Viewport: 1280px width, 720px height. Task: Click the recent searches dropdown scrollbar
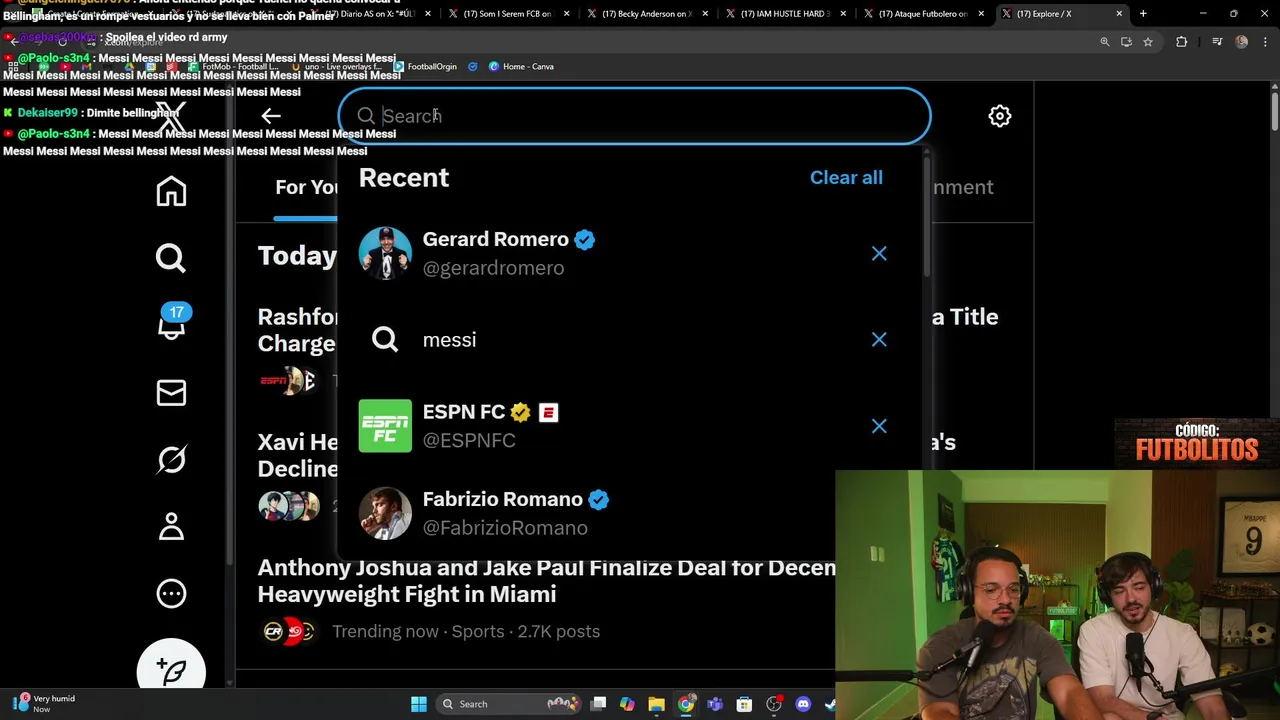pyautogui.click(x=926, y=215)
